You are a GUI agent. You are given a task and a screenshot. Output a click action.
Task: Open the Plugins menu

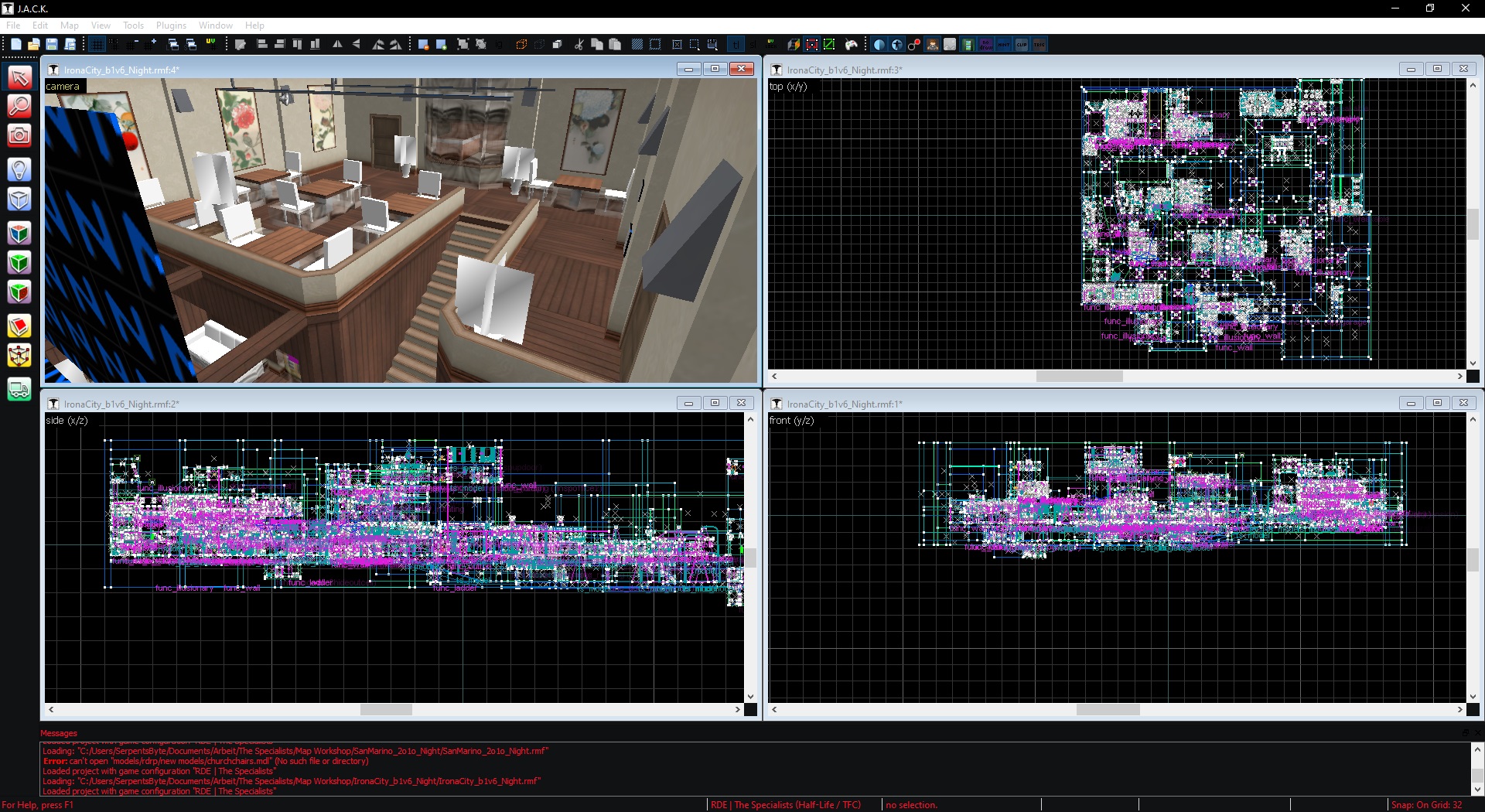[171, 26]
